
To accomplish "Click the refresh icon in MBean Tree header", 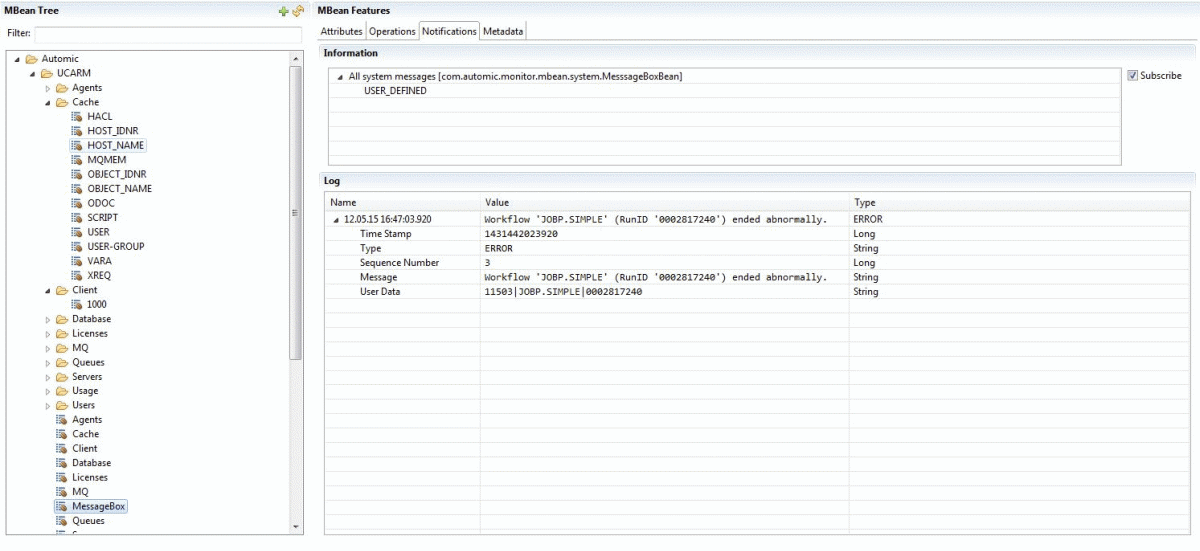I will coord(297,11).
